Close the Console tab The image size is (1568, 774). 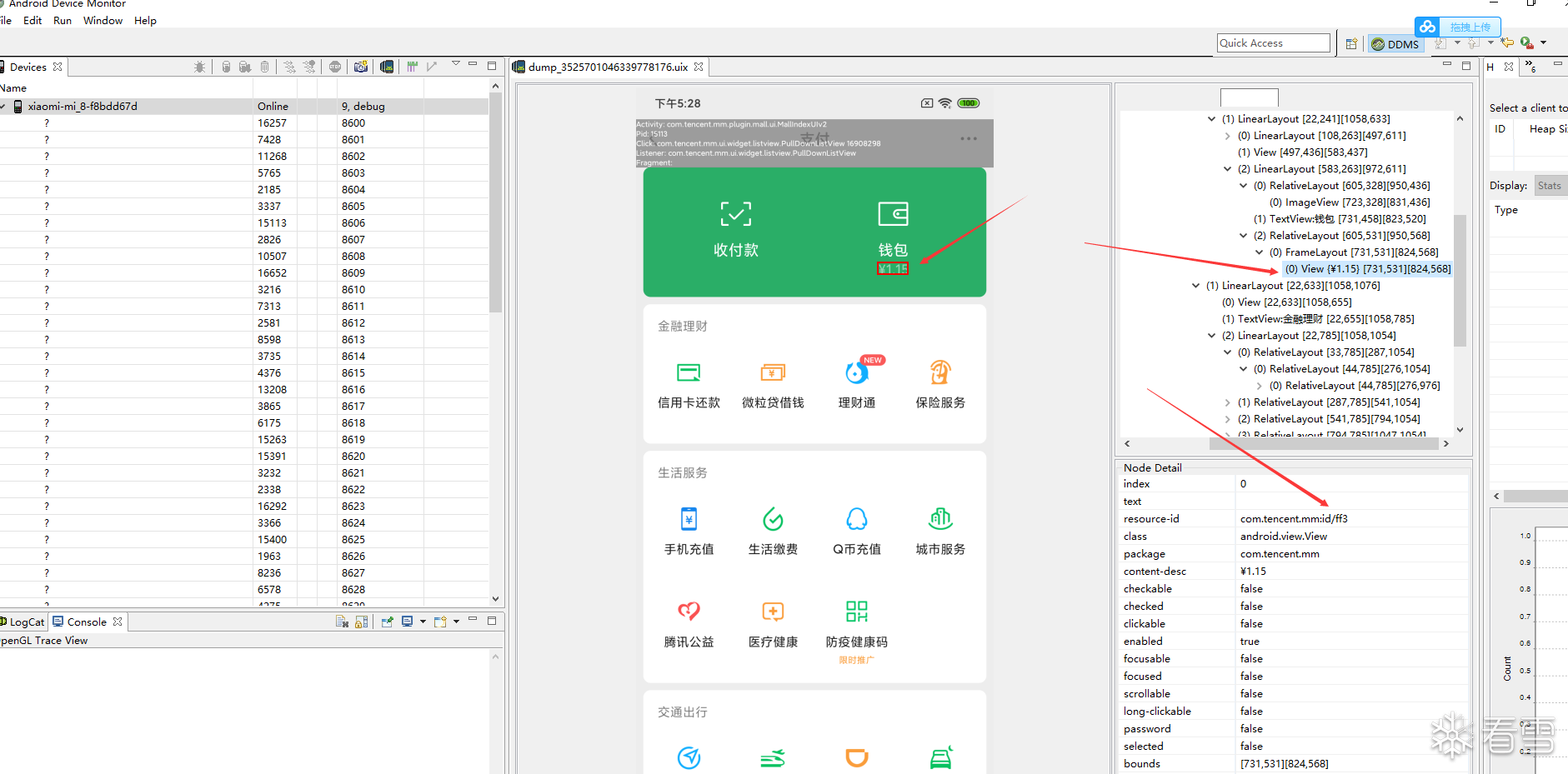(x=118, y=622)
